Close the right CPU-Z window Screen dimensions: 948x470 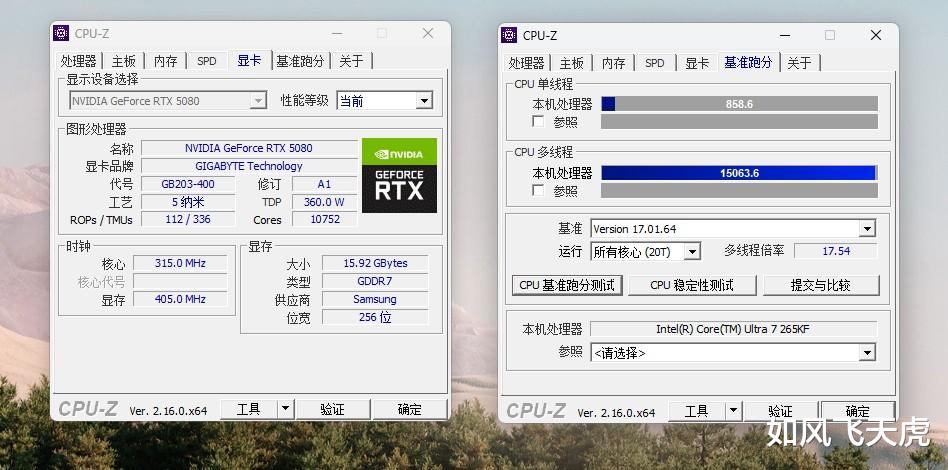(876, 35)
